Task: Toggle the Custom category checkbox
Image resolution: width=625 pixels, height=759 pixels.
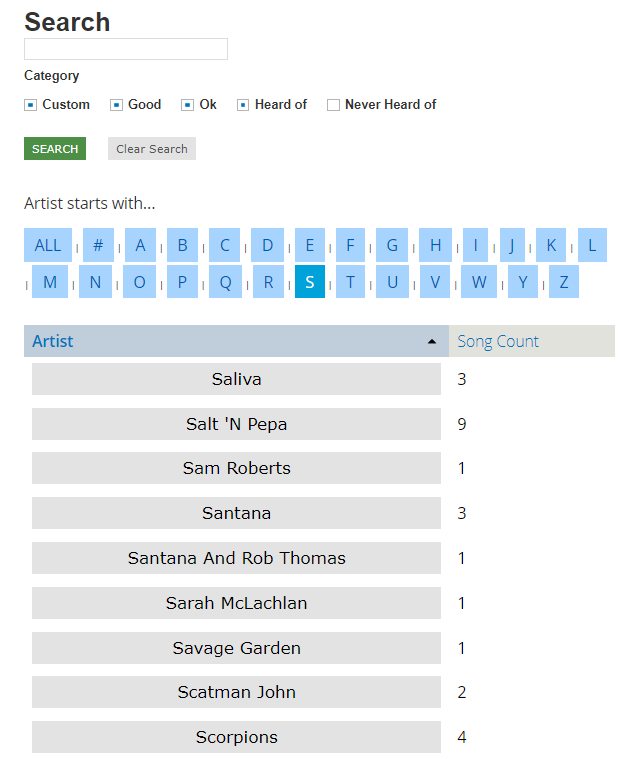Action: [x=30, y=105]
